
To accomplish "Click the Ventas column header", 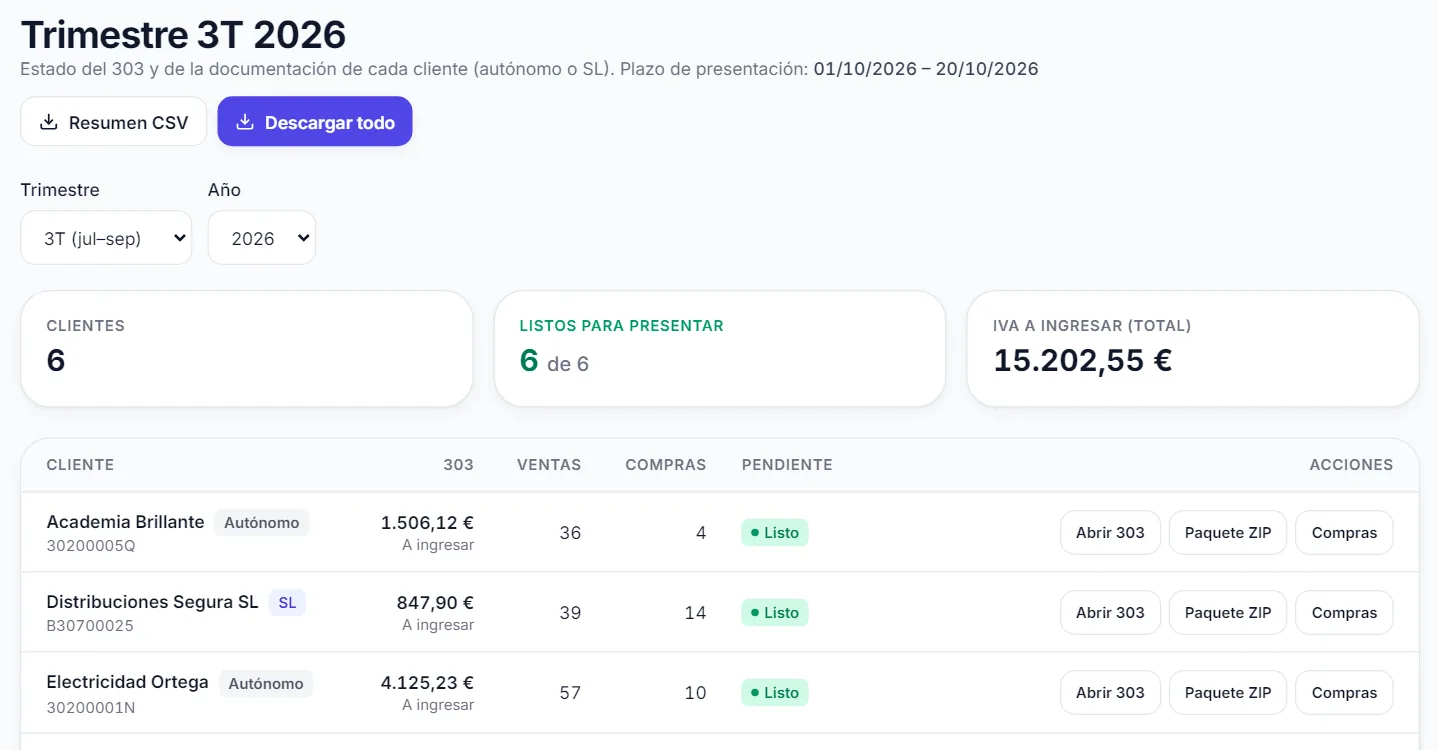I will click(x=549, y=465).
